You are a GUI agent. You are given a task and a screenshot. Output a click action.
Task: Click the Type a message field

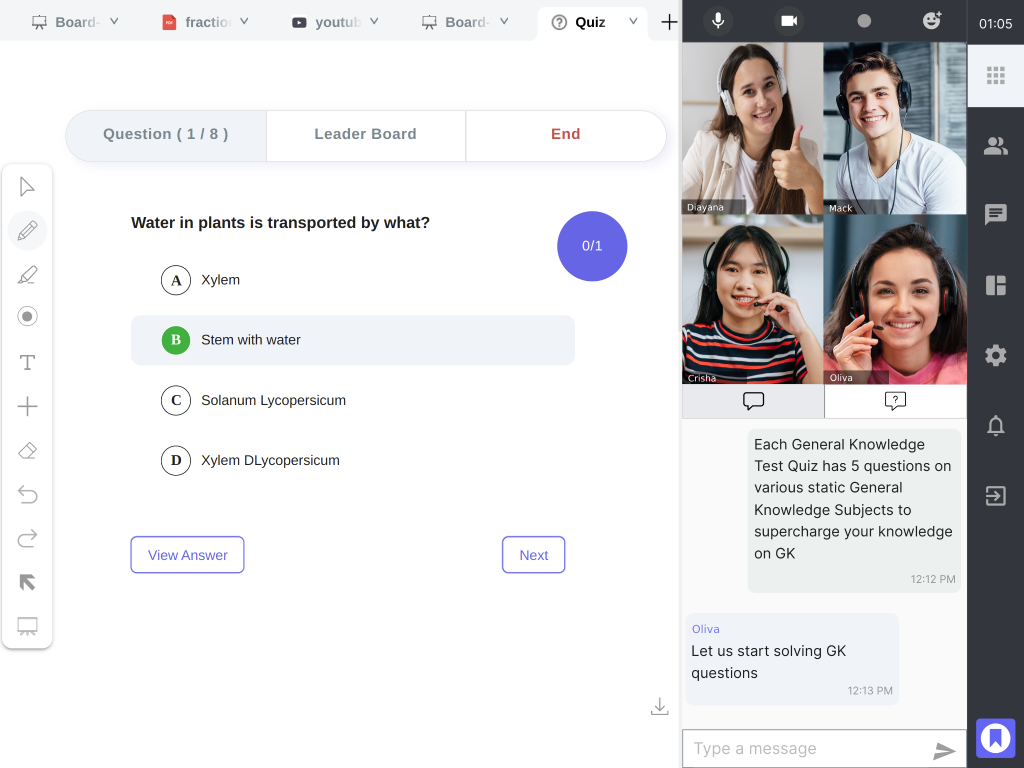pos(805,749)
